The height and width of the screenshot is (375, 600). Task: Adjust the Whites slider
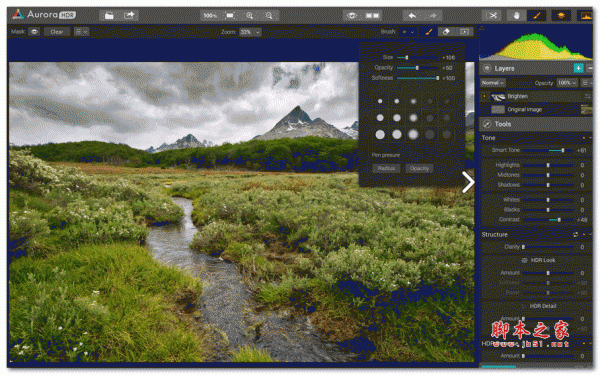pos(548,200)
